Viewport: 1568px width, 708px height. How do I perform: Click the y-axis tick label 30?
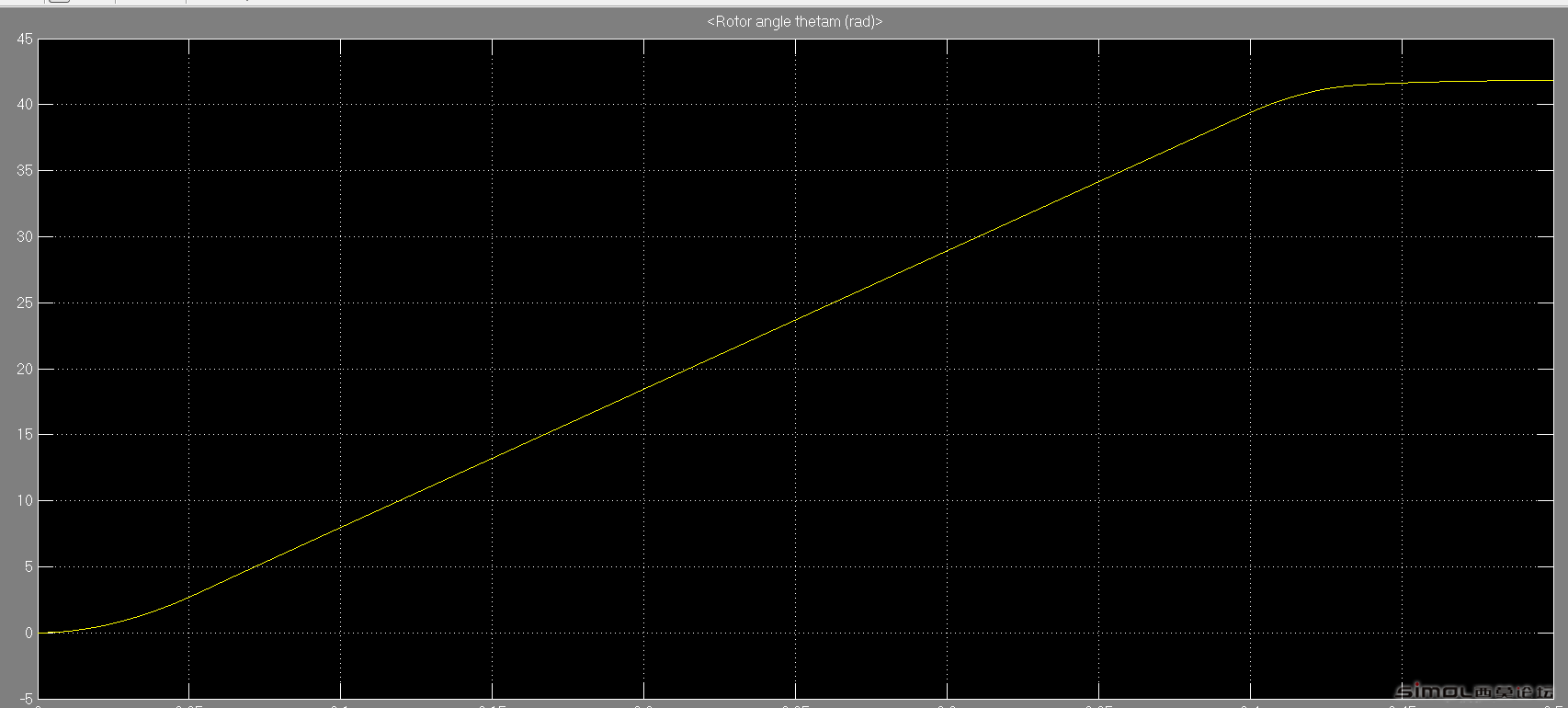click(x=24, y=237)
